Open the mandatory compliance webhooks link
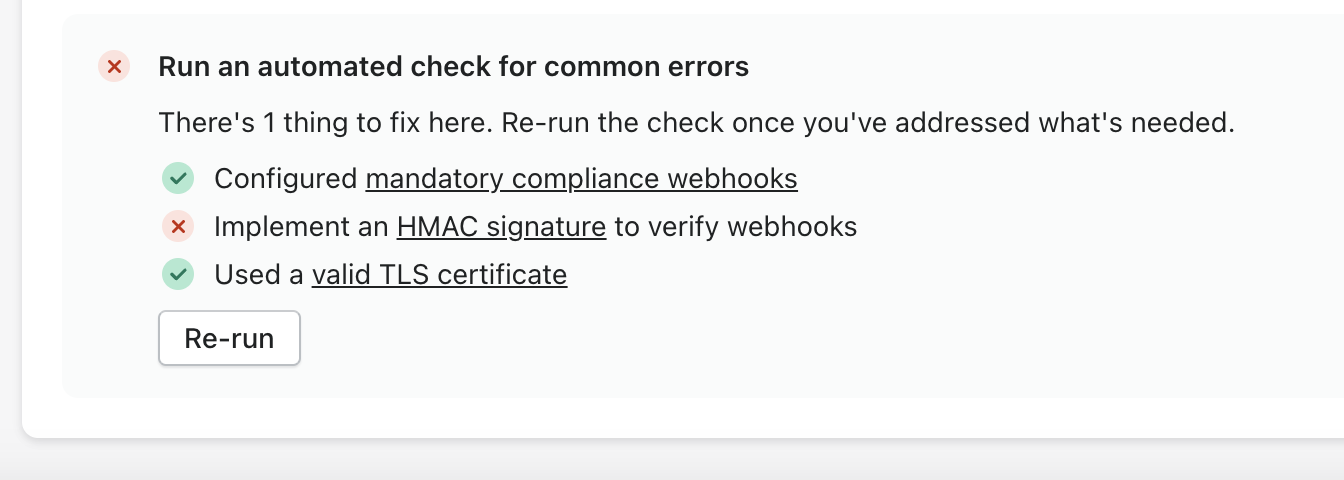1344x480 pixels. (x=581, y=179)
